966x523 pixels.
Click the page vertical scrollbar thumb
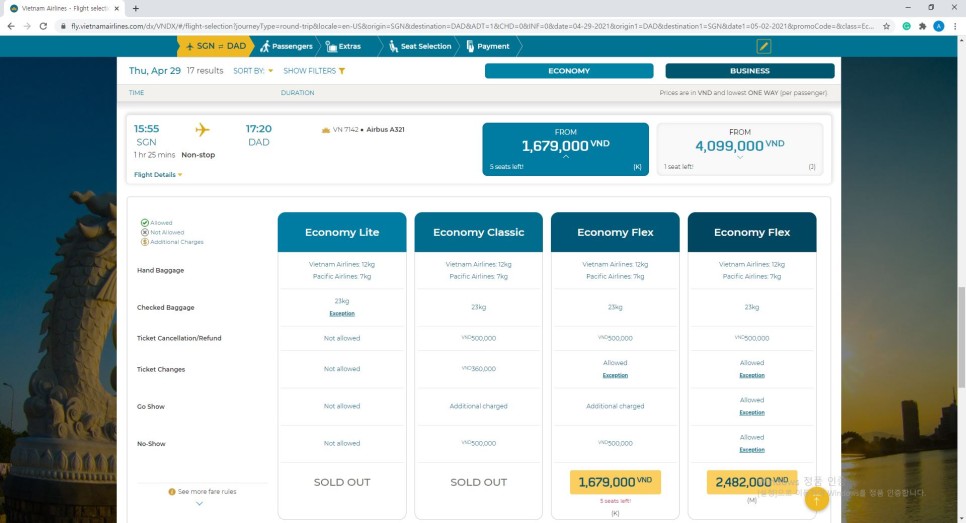click(x=960, y=337)
